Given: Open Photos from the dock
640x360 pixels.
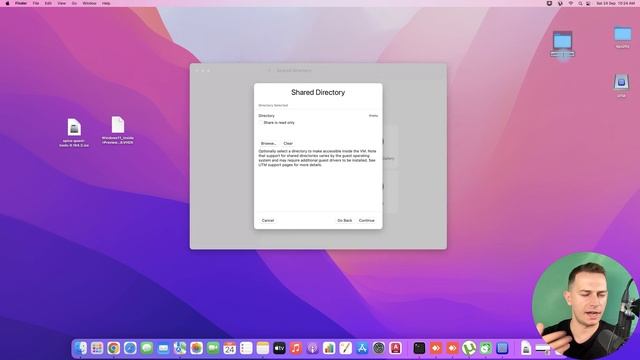Looking at the screenshot, I should (x=196, y=348).
